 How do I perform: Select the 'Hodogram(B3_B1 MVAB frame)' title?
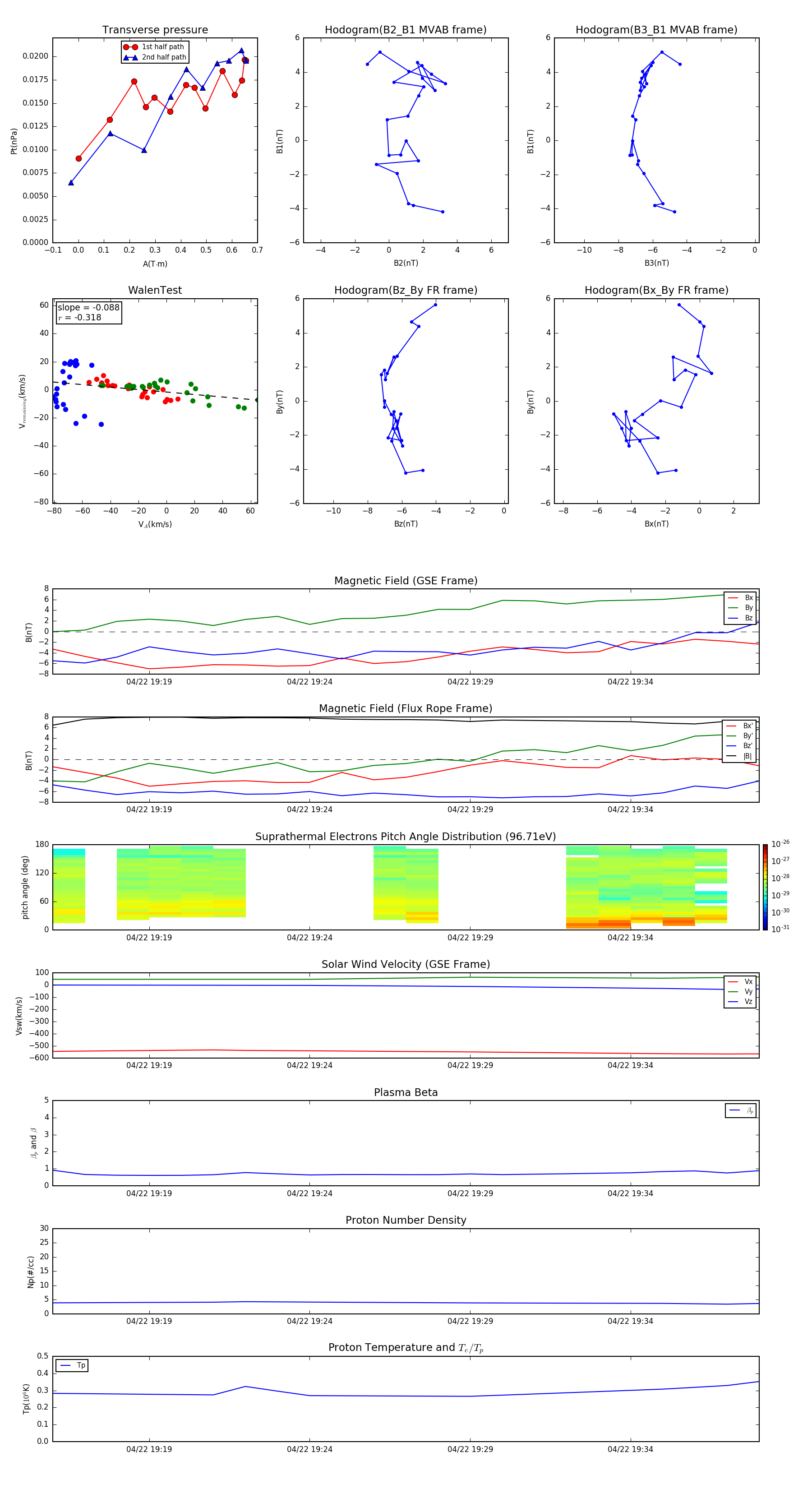click(x=656, y=29)
